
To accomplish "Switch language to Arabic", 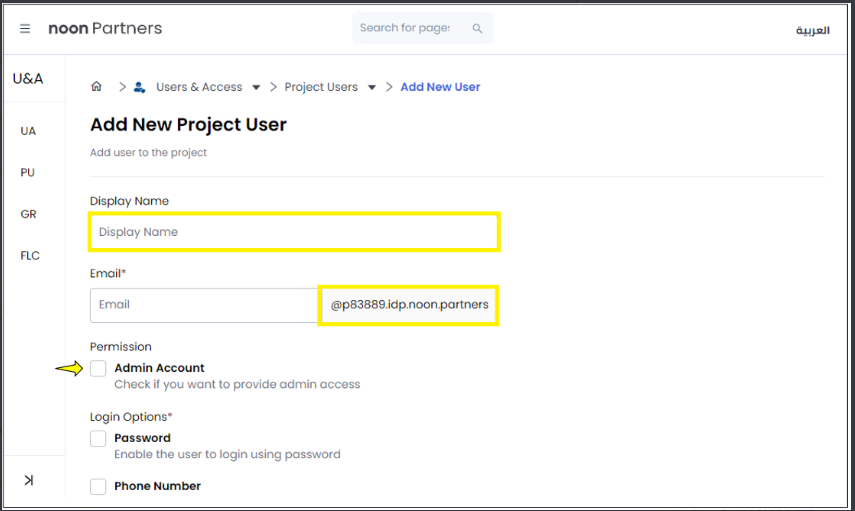I will click(x=812, y=30).
